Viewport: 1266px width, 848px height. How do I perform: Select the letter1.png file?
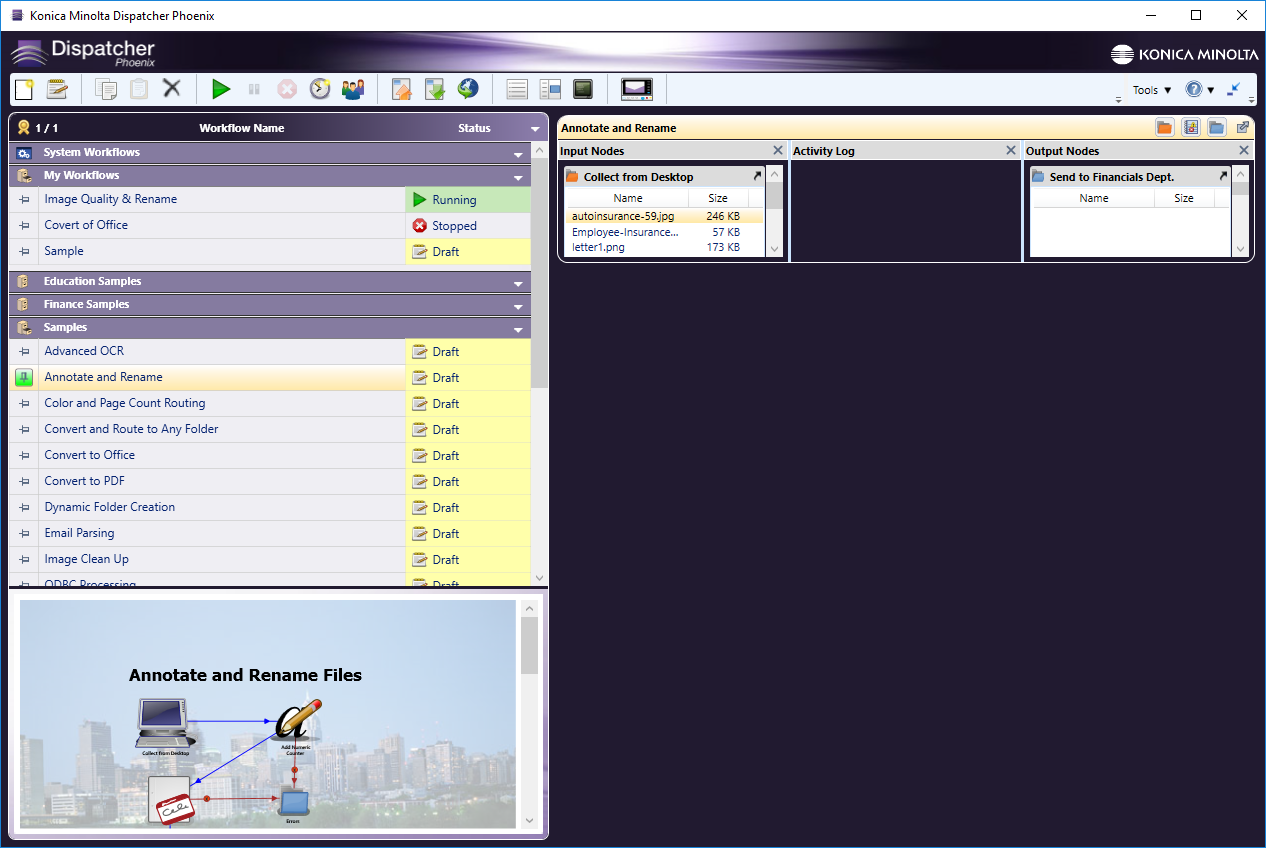click(x=664, y=247)
